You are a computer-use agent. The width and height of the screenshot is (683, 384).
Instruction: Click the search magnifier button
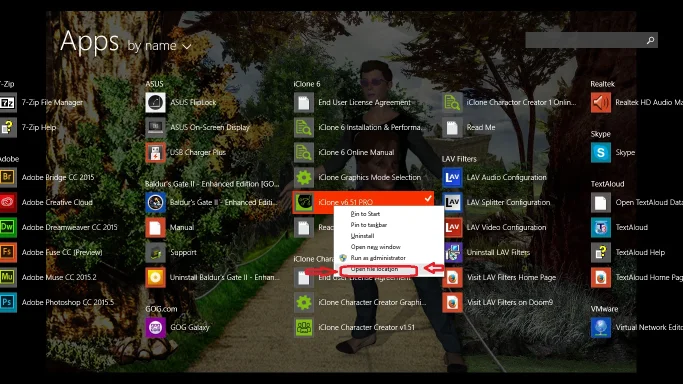pyautogui.click(x=650, y=40)
